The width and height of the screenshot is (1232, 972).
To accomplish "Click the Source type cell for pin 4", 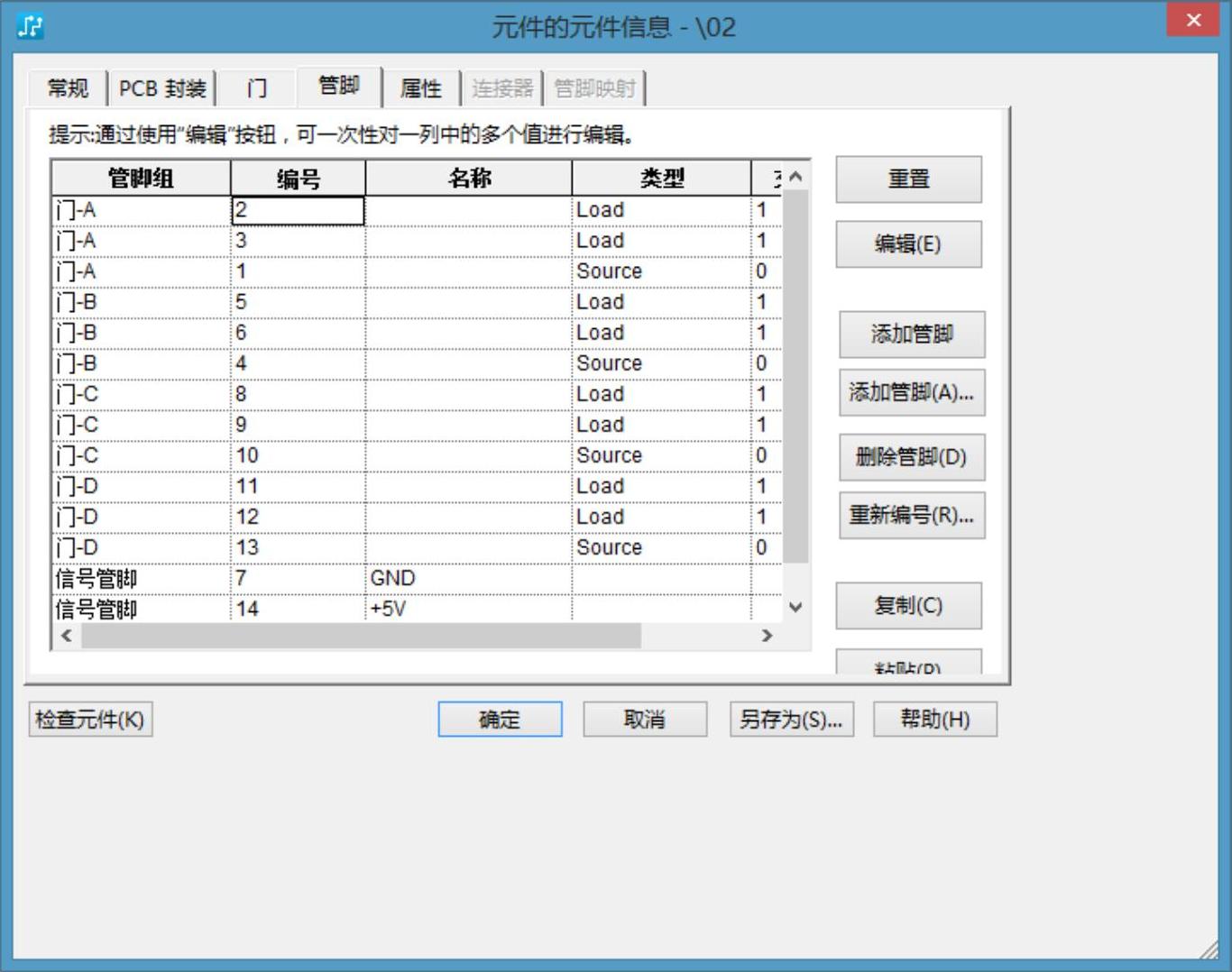I will pyautogui.click(x=662, y=363).
